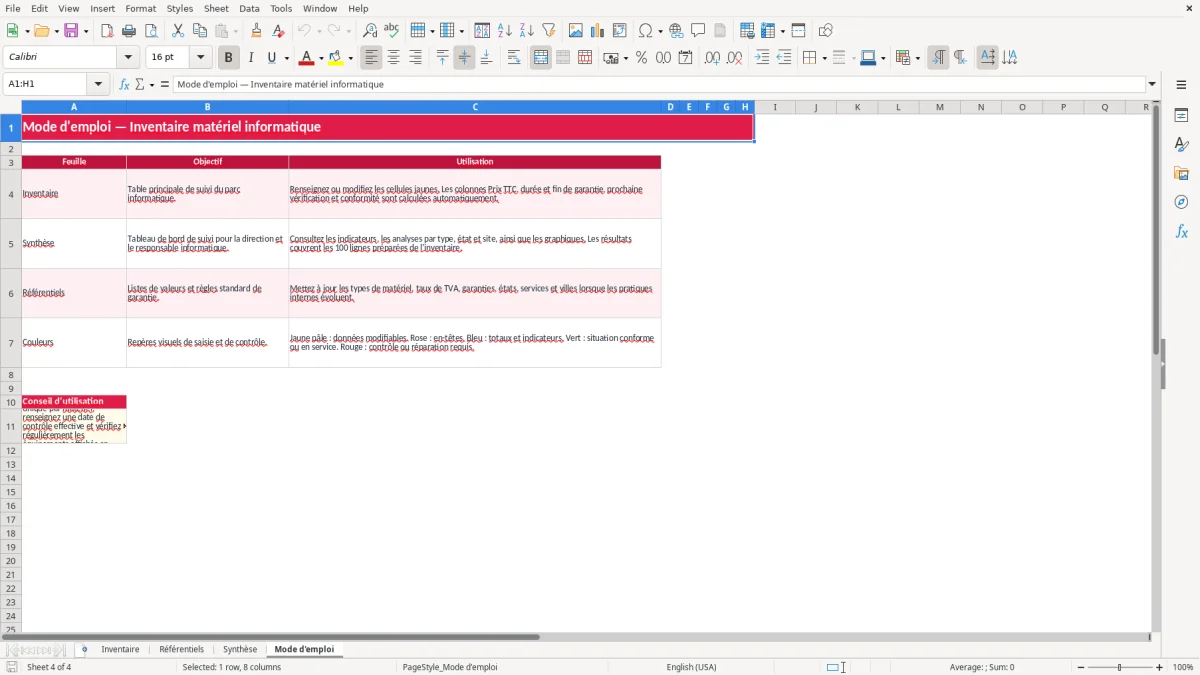The image size is (1200, 675).
Task: Open Find and Replace
Action: click(370, 31)
